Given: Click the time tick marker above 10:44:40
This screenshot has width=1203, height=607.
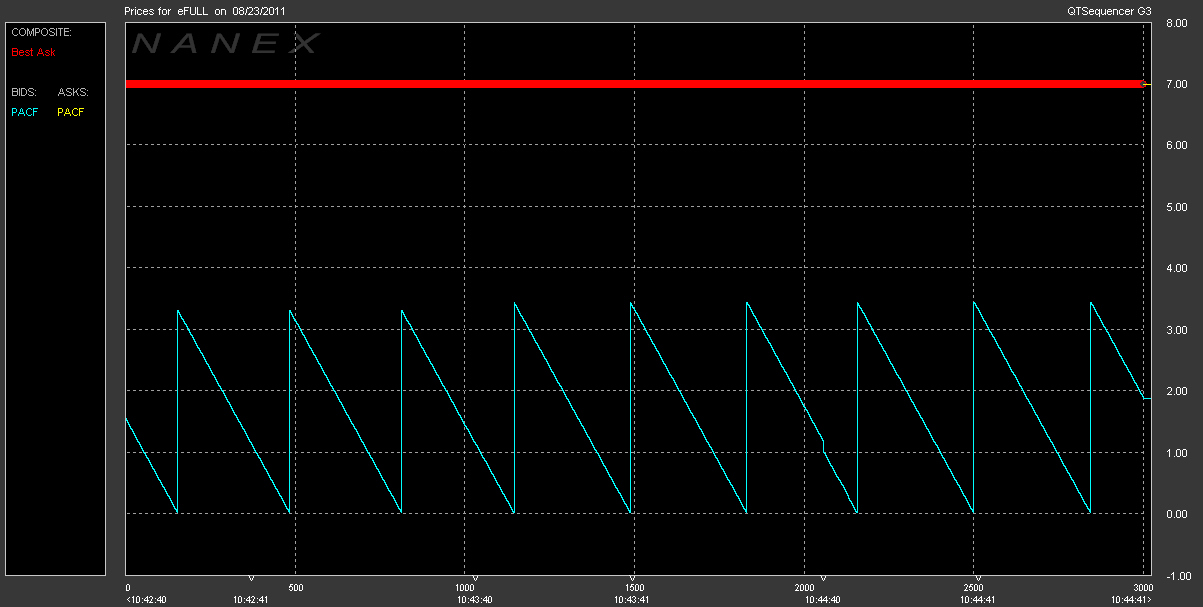Looking at the screenshot, I should pyautogui.click(x=824, y=579).
